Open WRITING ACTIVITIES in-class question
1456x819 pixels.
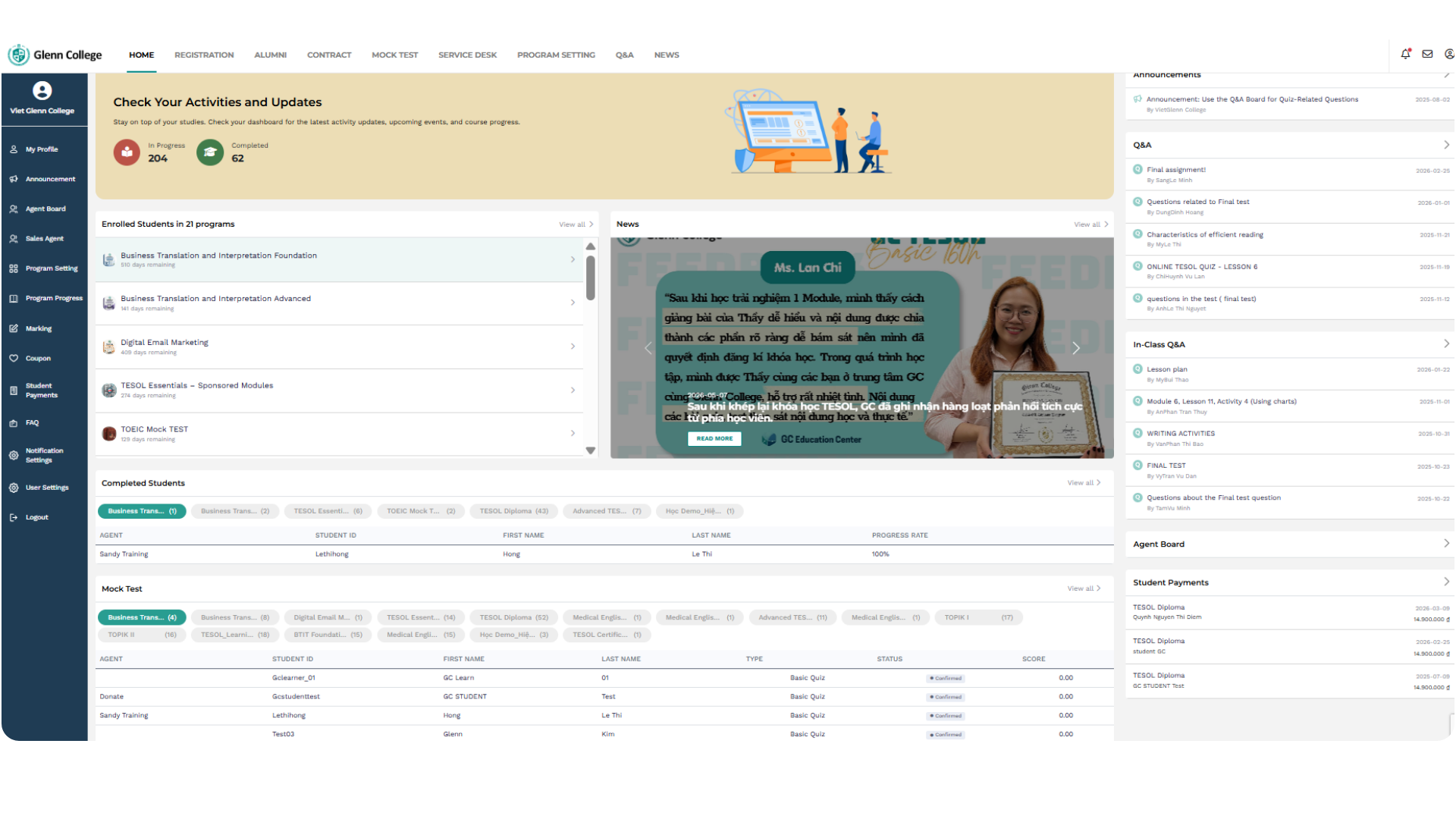[x=1180, y=434]
